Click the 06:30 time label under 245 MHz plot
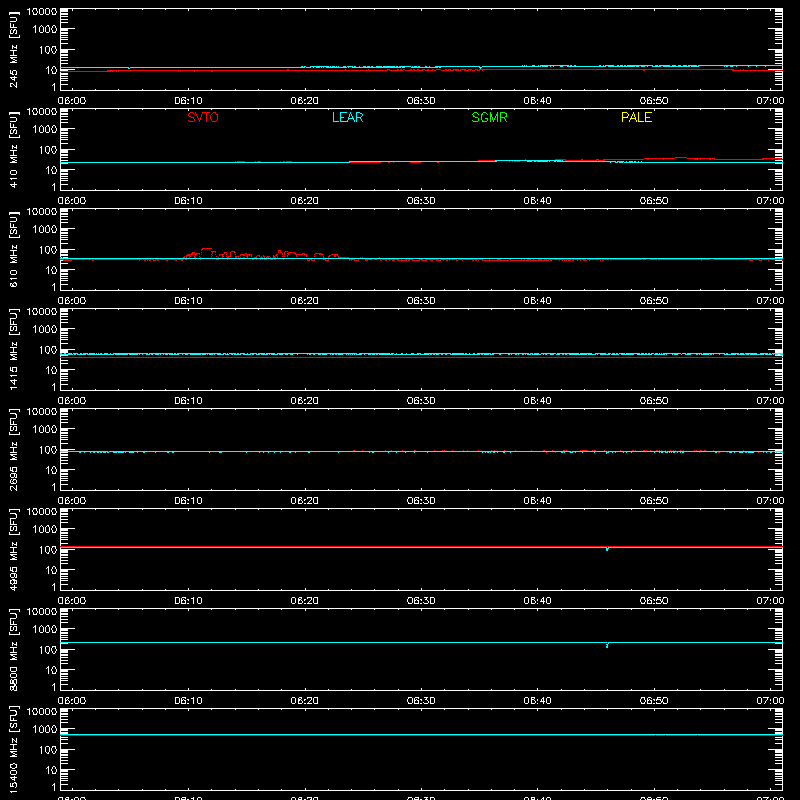 pyautogui.click(x=421, y=101)
